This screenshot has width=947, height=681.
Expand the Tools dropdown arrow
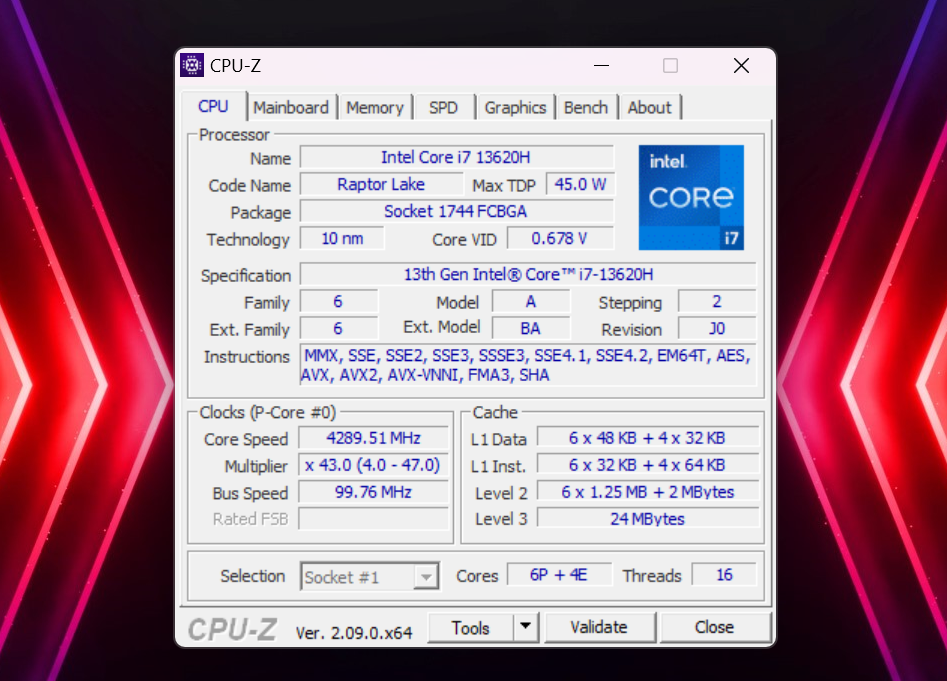[x=526, y=627]
